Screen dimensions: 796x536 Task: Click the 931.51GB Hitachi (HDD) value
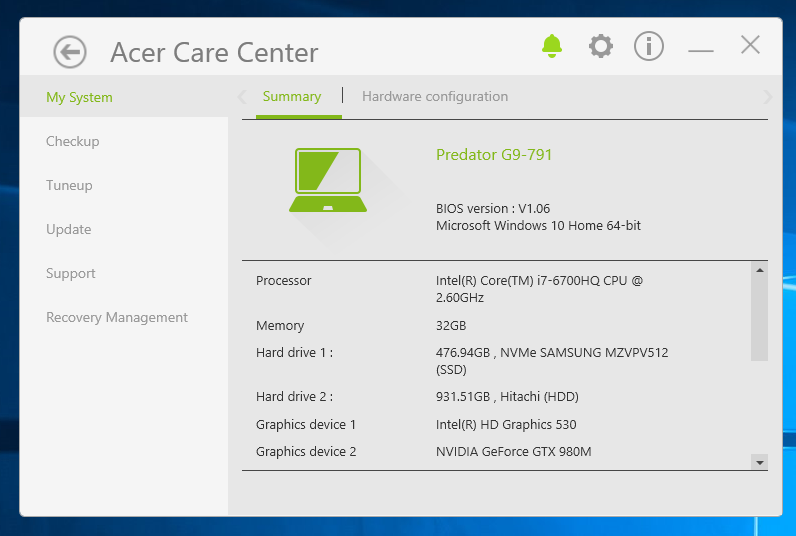tap(507, 396)
